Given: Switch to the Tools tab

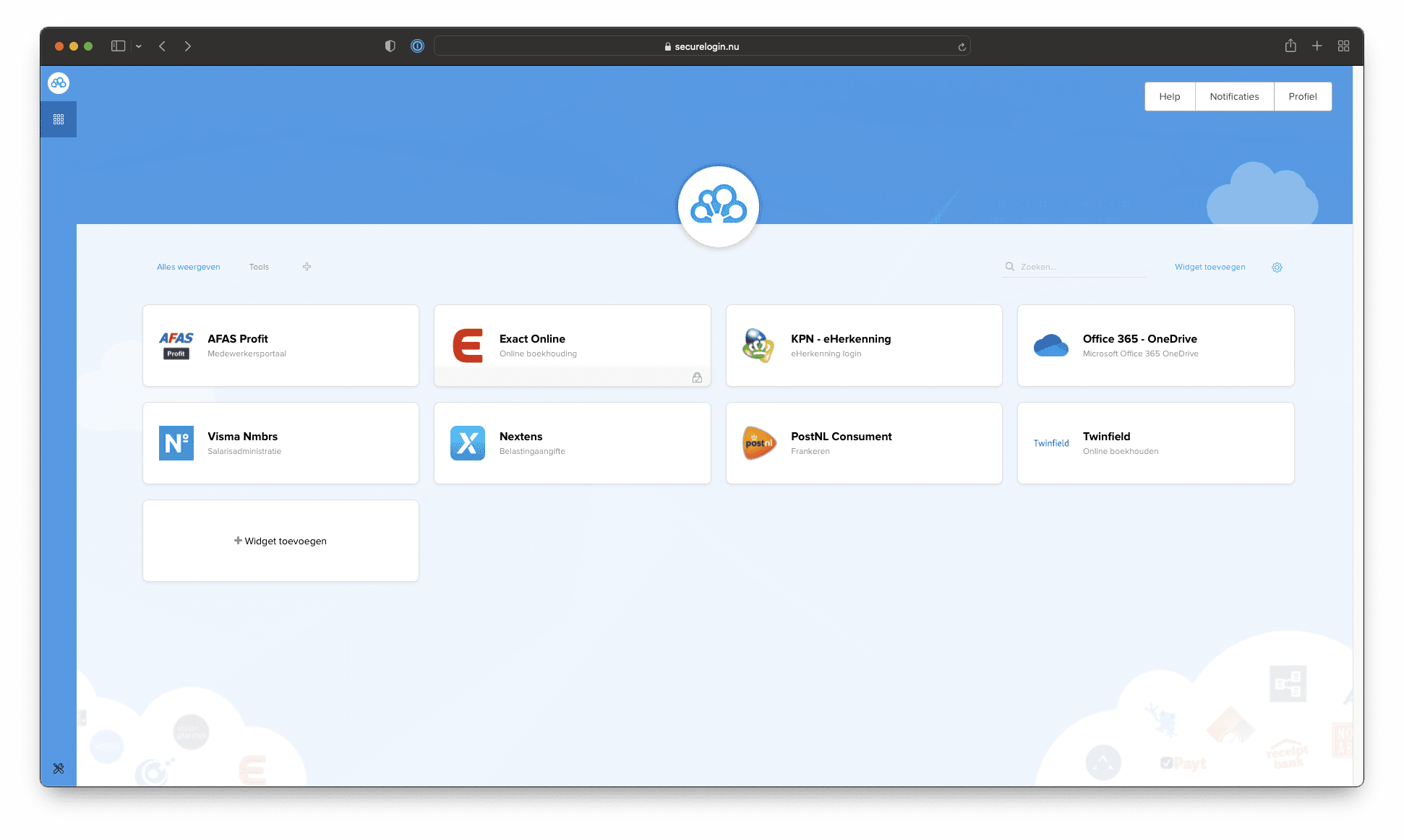Looking at the screenshot, I should click(x=259, y=267).
